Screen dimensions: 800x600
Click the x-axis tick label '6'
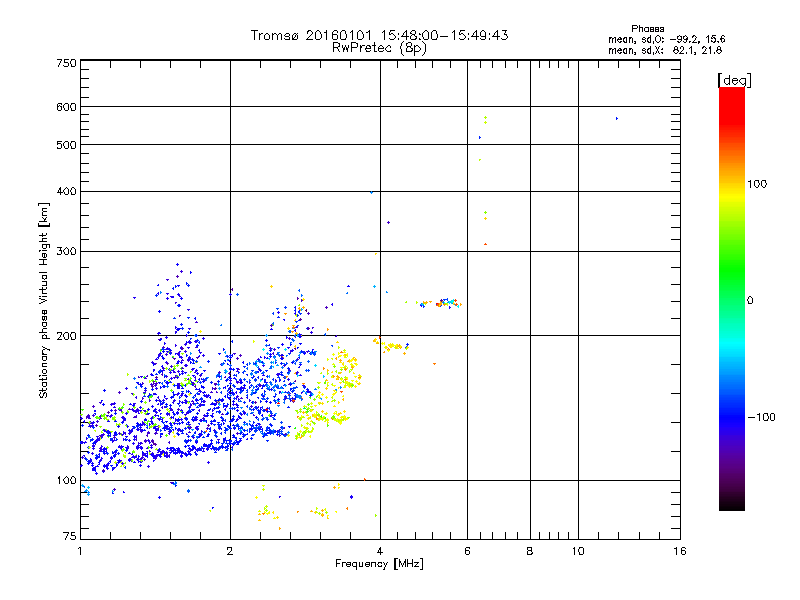[x=467, y=551]
